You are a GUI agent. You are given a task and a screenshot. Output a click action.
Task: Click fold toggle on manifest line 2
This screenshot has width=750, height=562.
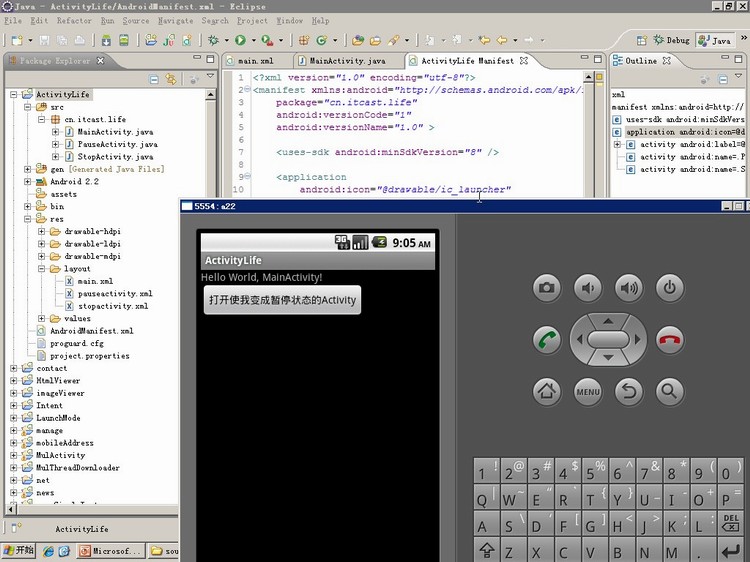click(247, 89)
